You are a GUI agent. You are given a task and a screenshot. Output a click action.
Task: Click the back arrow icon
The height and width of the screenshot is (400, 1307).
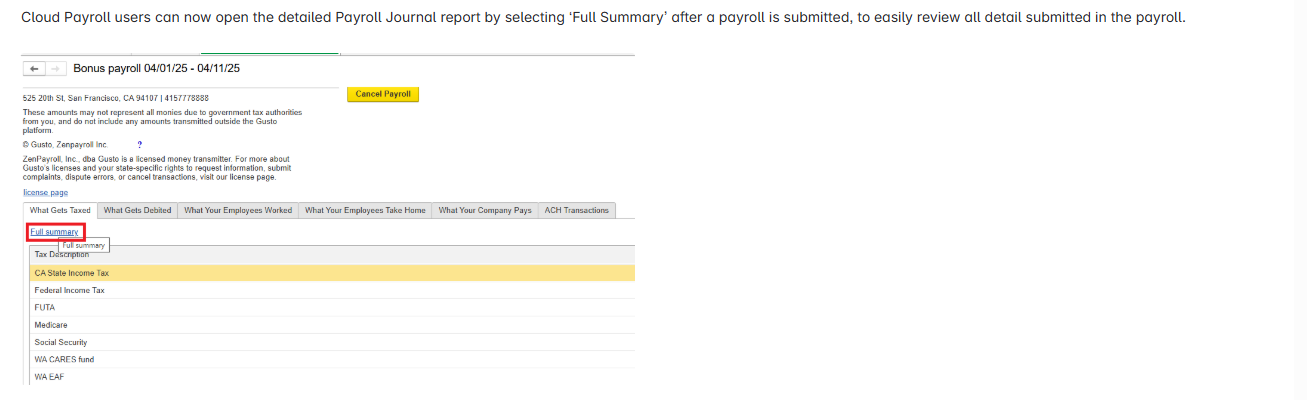click(35, 68)
